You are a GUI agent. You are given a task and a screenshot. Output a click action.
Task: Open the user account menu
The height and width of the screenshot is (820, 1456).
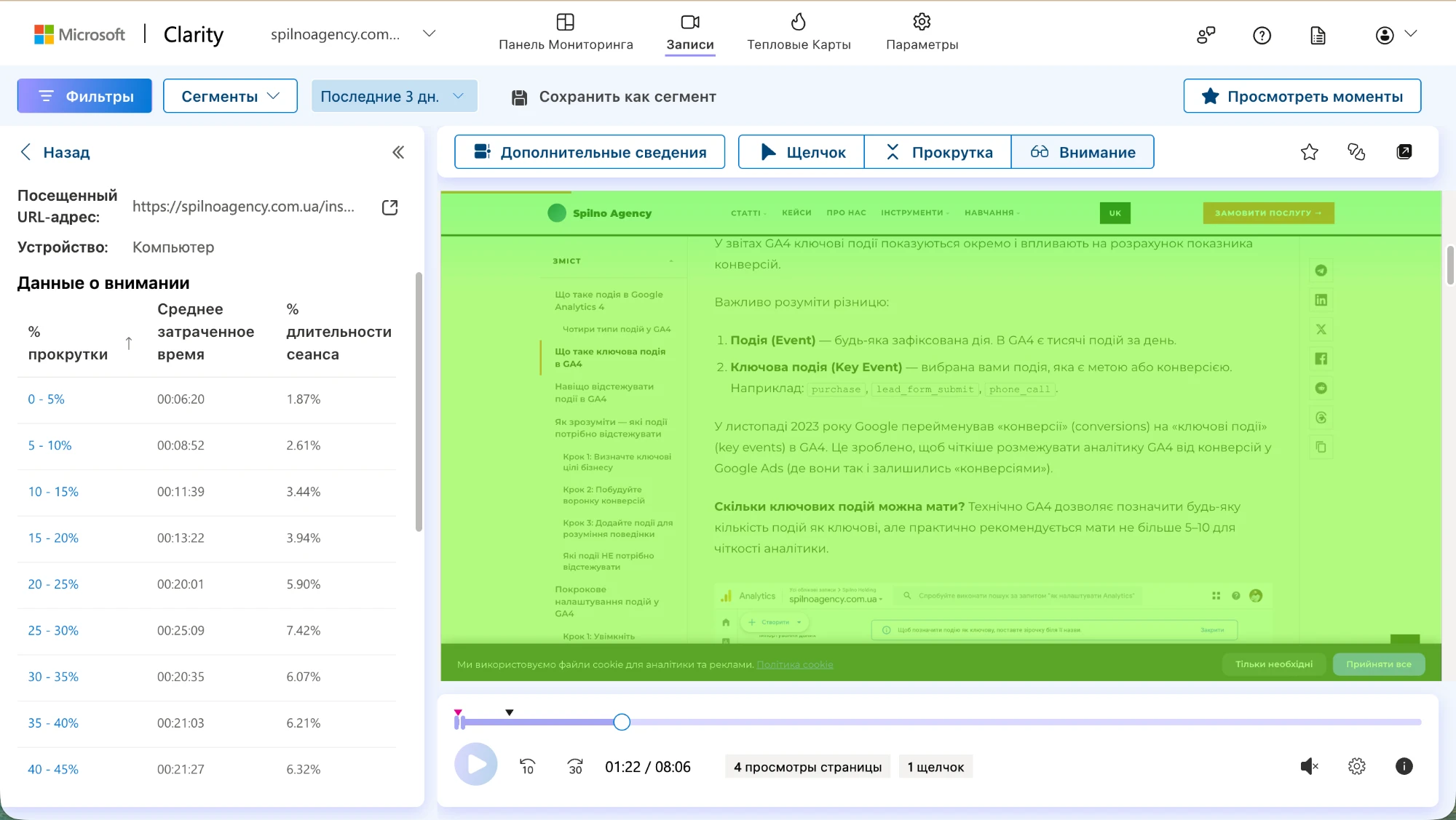point(1396,34)
